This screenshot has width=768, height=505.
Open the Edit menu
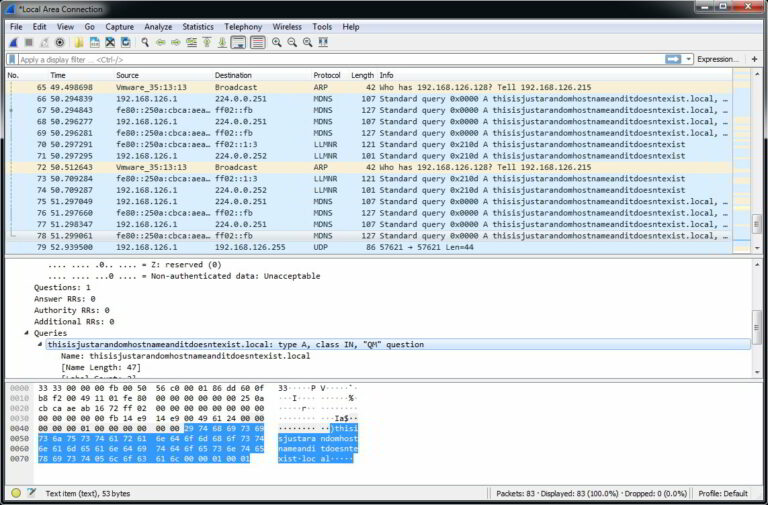point(39,27)
